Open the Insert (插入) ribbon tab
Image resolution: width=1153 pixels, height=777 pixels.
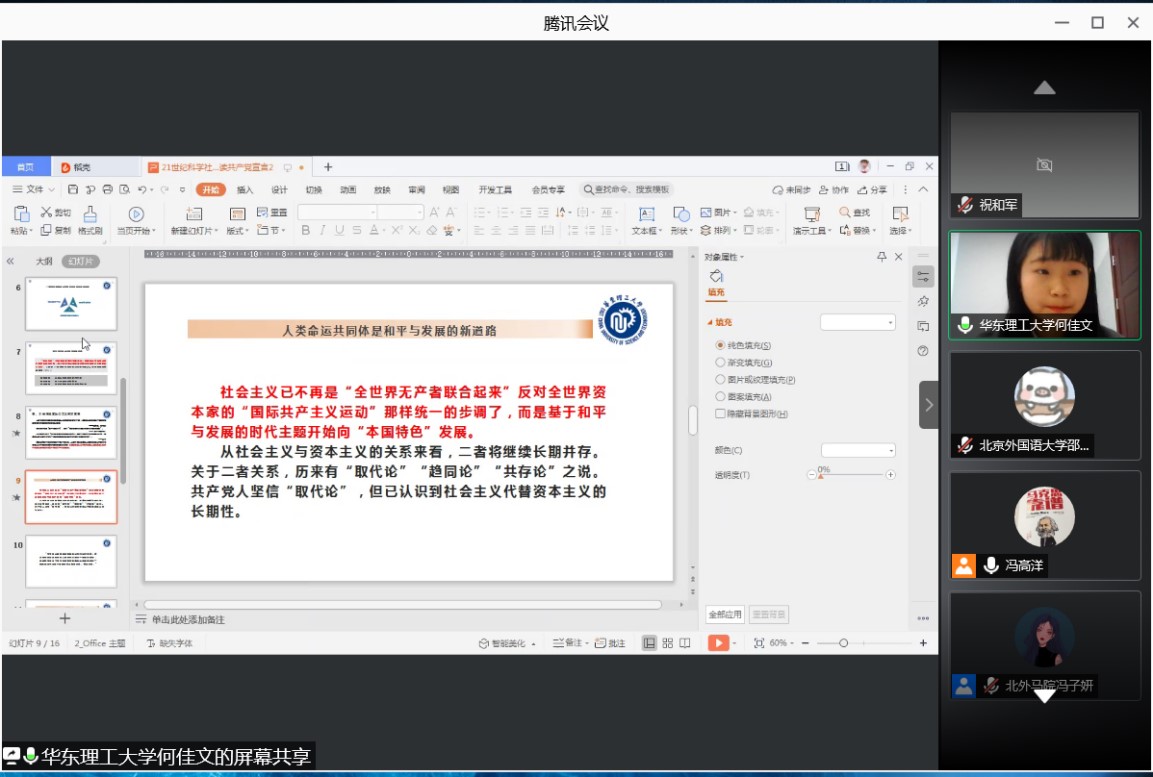tap(245, 190)
